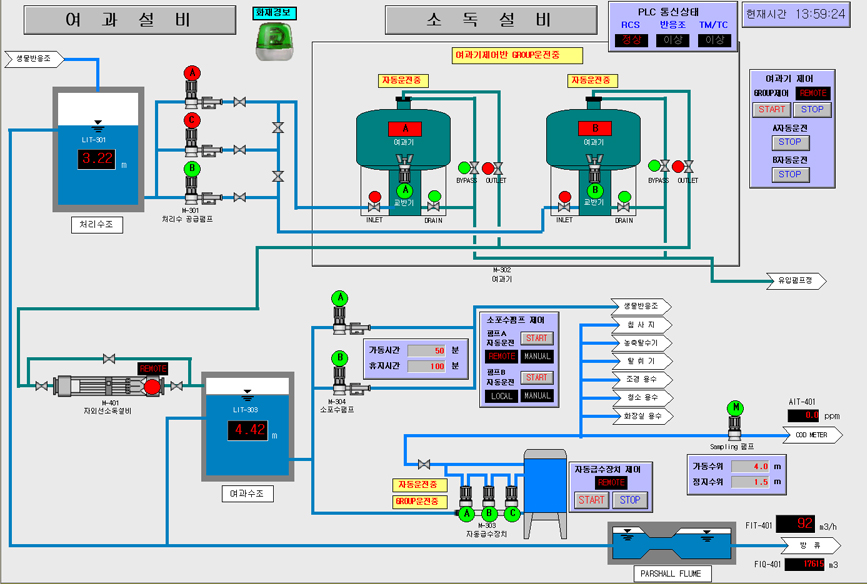
Task: Click the Sampling pump M icon
Action: 735,407
